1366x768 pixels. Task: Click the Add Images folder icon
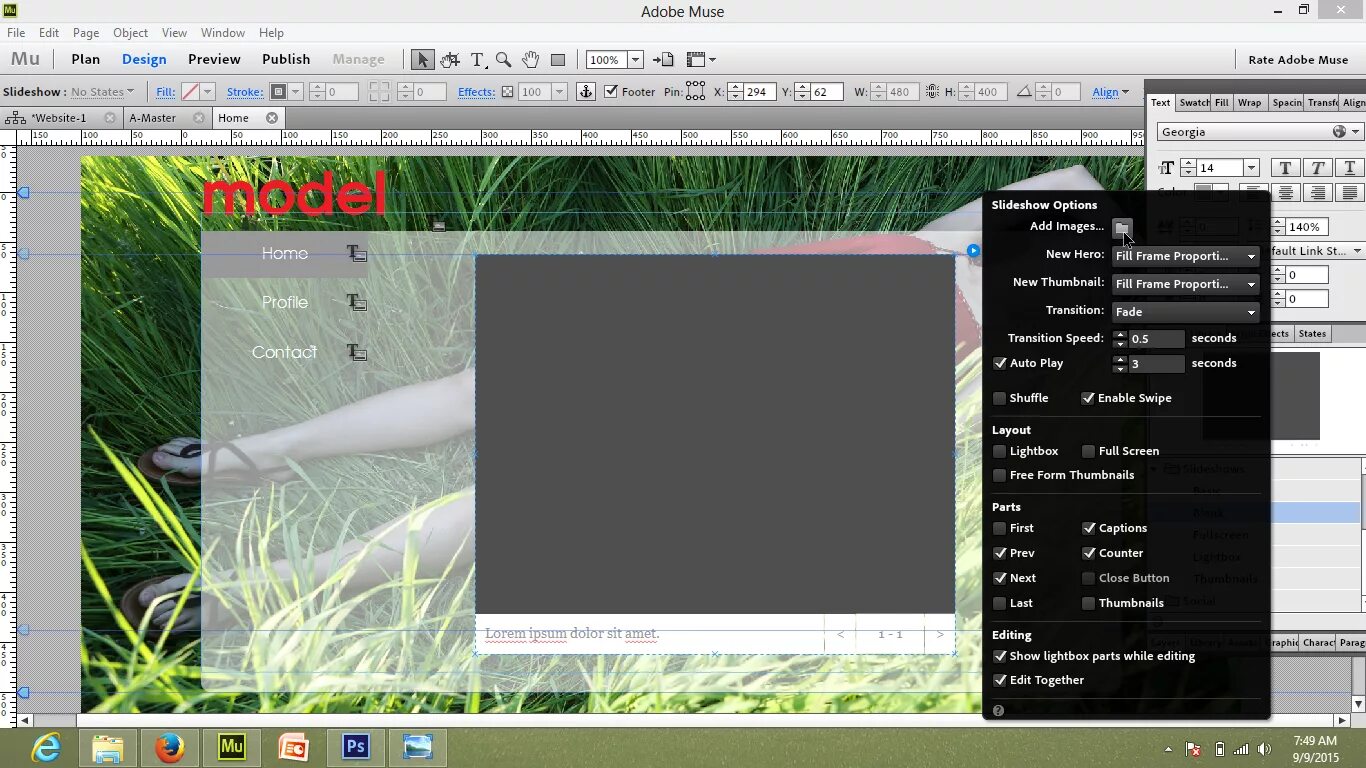coord(1122,227)
